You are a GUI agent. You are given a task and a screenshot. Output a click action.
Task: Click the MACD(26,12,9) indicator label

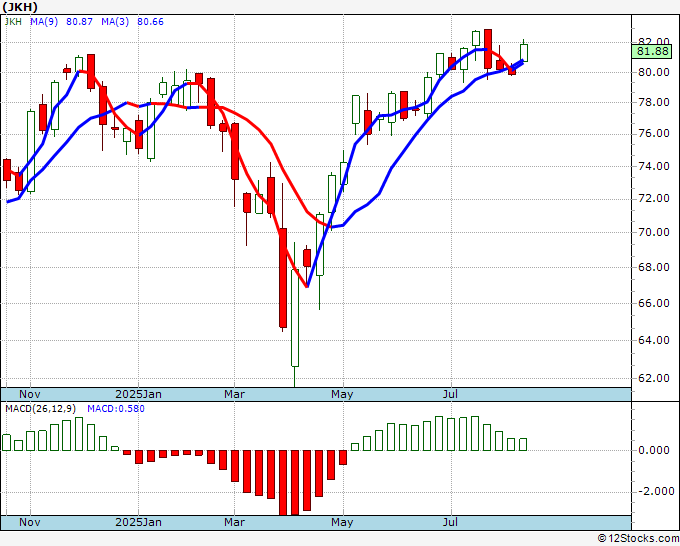pos(41,409)
